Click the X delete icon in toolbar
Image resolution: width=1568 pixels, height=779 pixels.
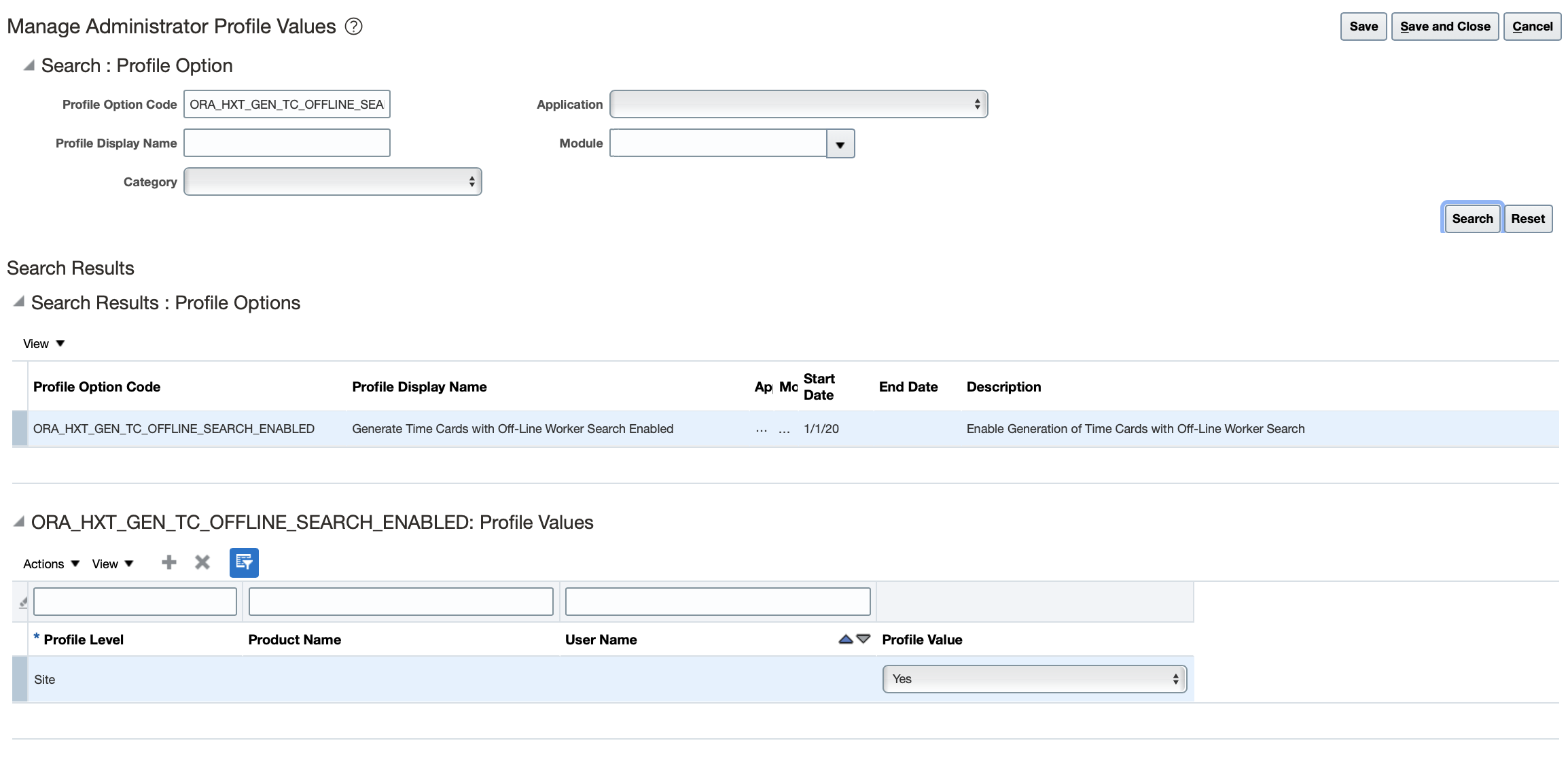point(202,562)
